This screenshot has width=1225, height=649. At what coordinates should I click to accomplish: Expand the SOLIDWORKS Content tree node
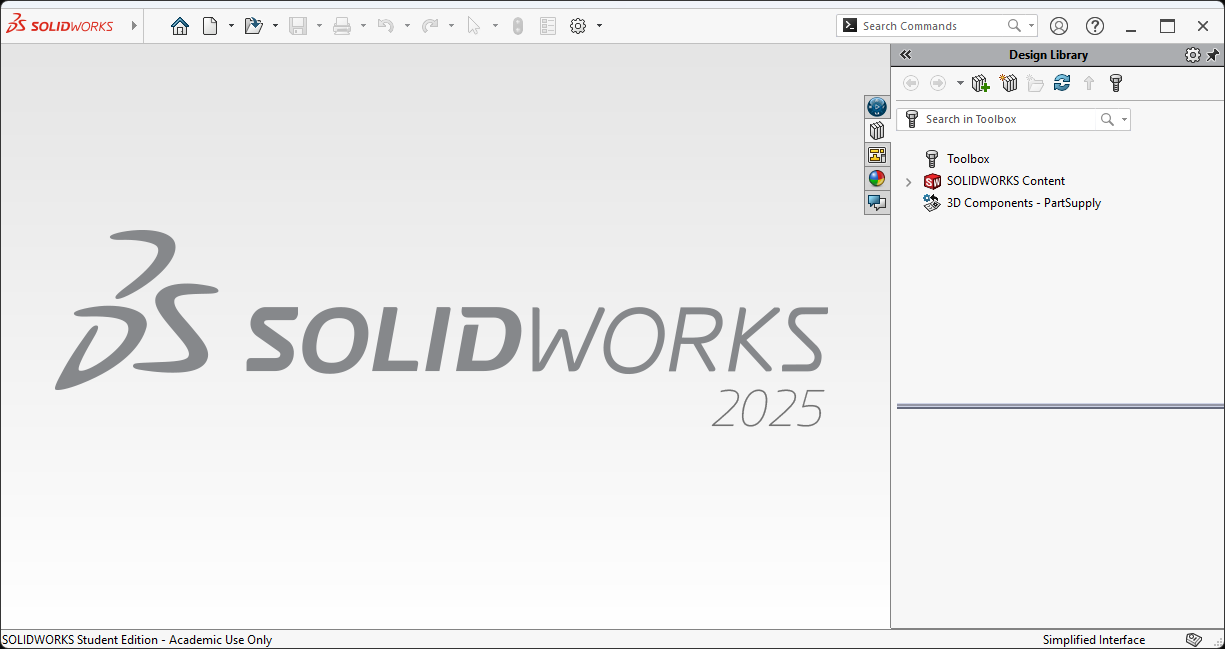(x=909, y=182)
